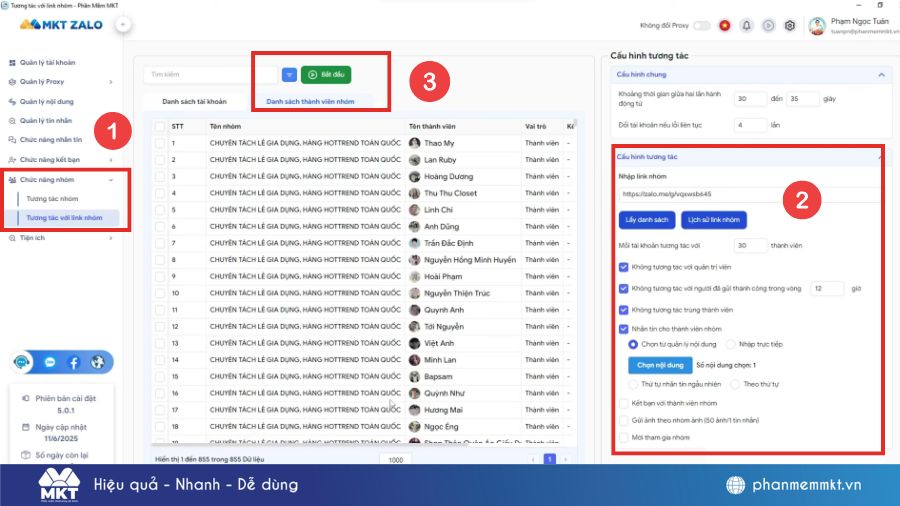The width and height of the screenshot is (900, 506).
Task: Click the play circle icon in header
Action: point(768,25)
